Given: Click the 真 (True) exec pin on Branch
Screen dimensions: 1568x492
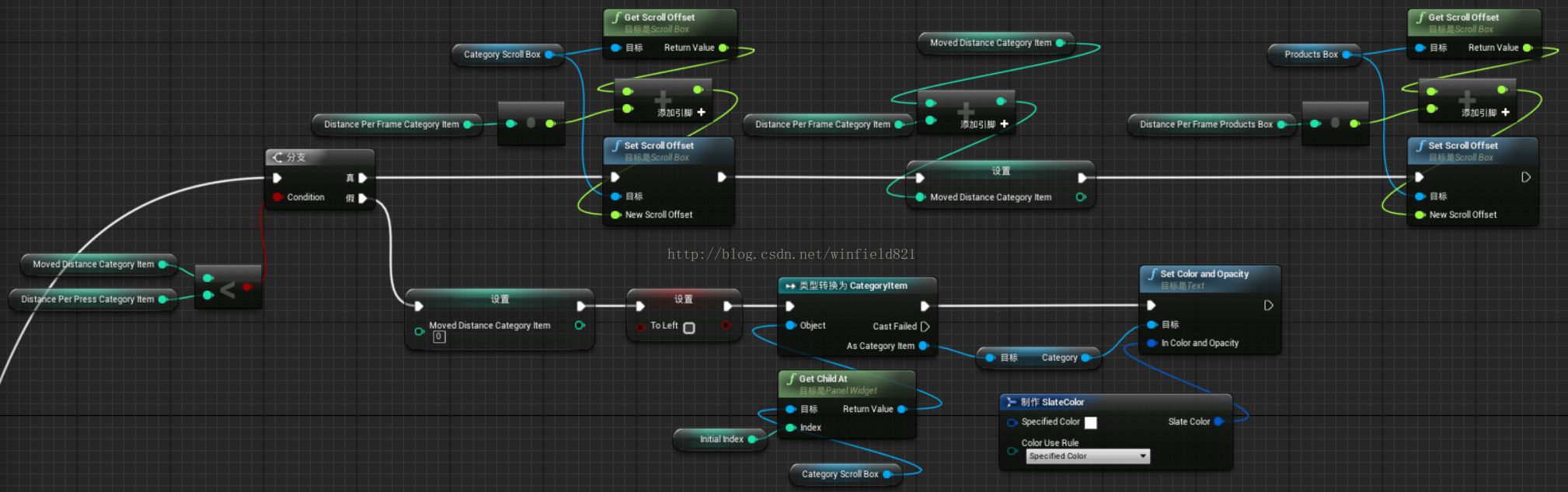Looking at the screenshot, I should (x=363, y=178).
